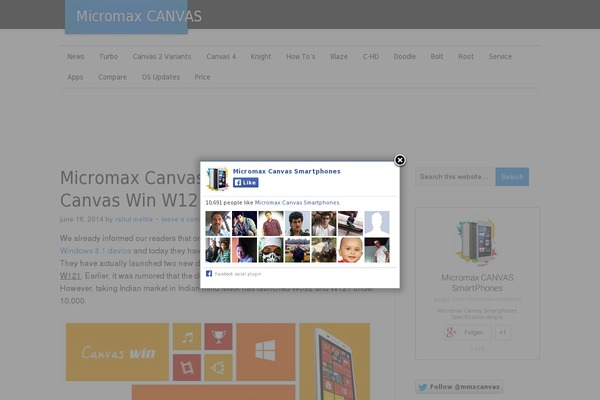
Task: Click the Facebook social plugin icon
Action: (x=209, y=274)
